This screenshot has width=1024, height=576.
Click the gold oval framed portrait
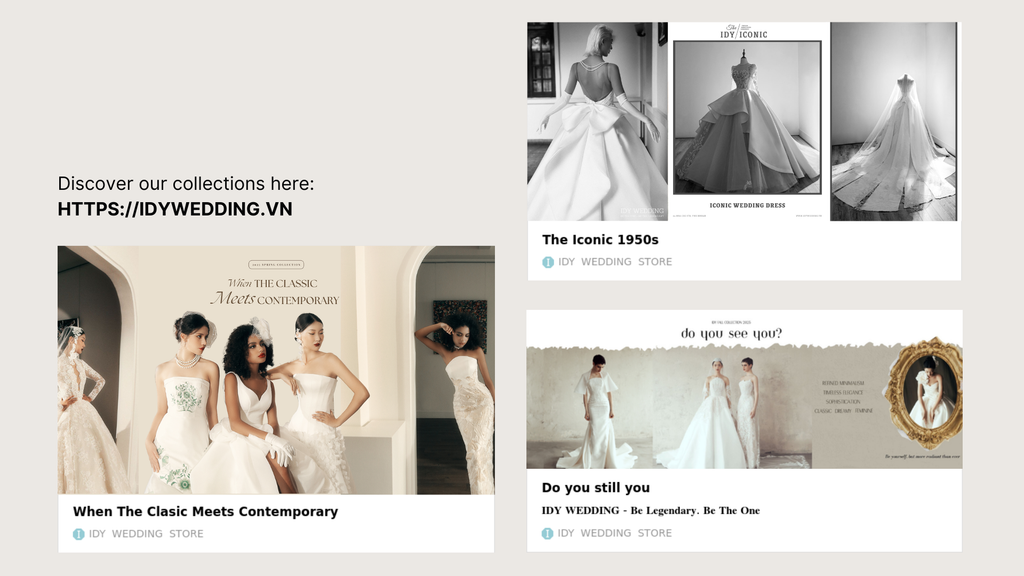[925, 394]
